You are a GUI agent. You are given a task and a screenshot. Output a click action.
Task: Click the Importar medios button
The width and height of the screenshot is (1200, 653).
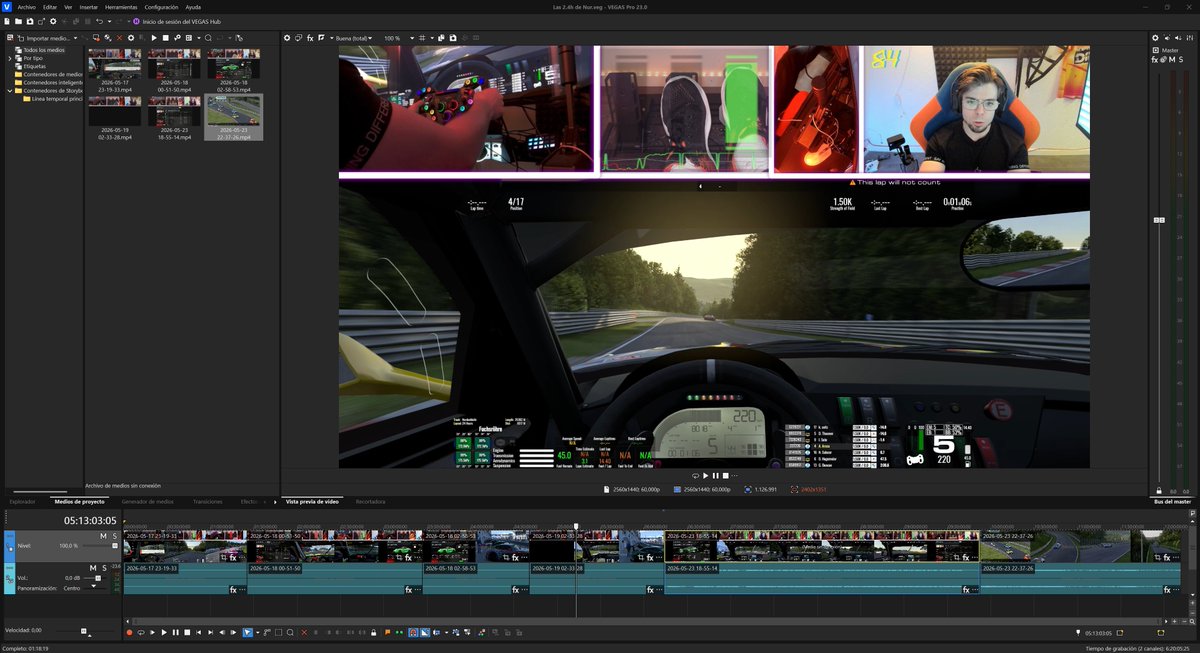pos(45,38)
